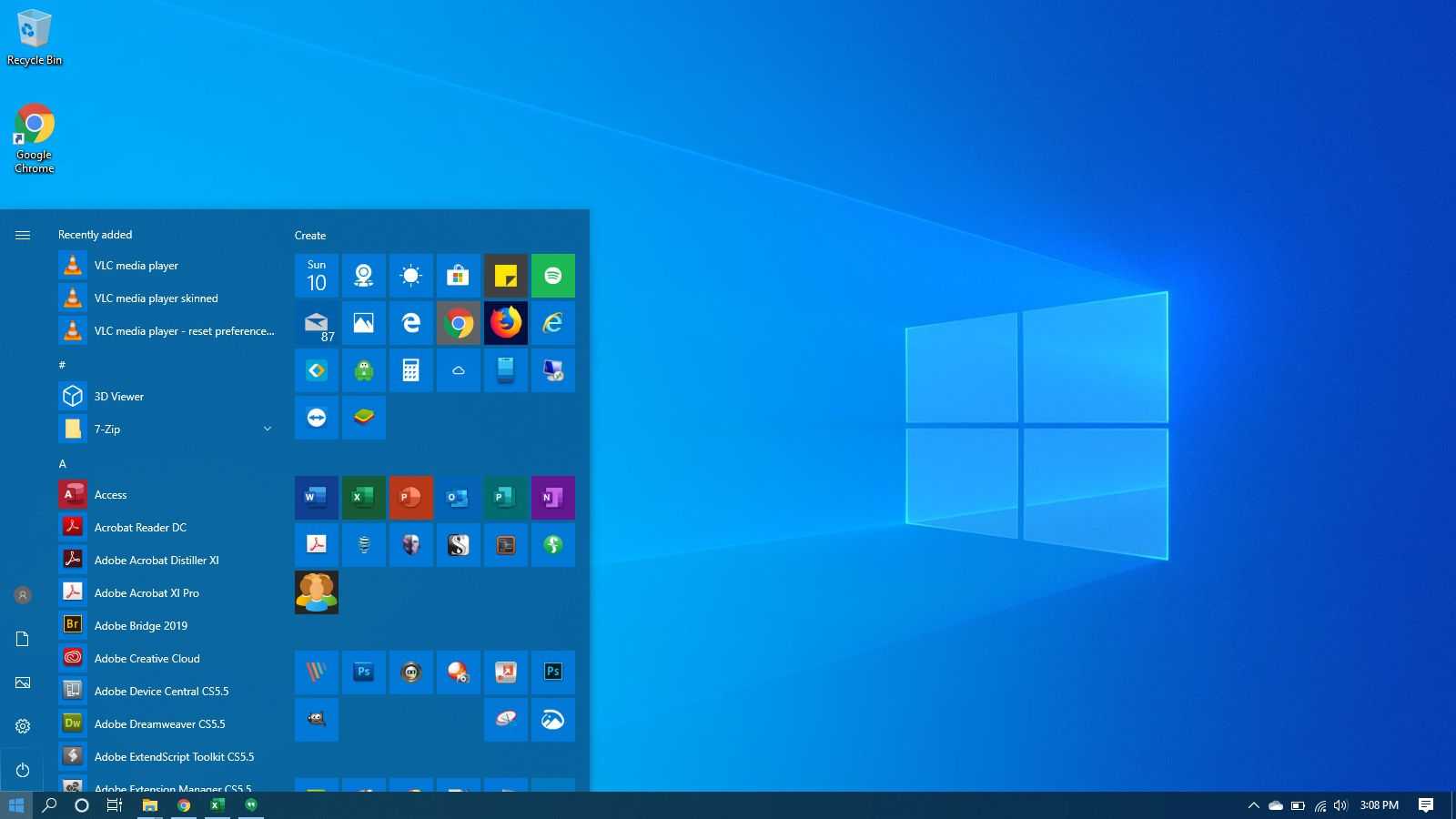Show hidden system tray icons
The image size is (1456, 819).
(x=1253, y=805)
